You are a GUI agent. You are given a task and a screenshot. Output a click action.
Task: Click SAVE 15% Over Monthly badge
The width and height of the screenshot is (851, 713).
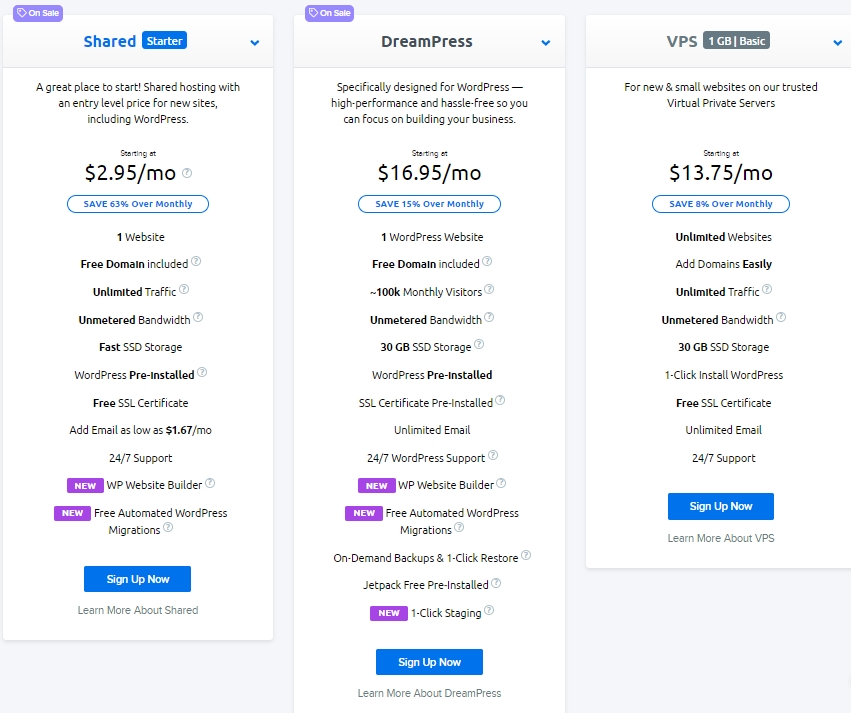pyautogui.click(x=429, y=204)
